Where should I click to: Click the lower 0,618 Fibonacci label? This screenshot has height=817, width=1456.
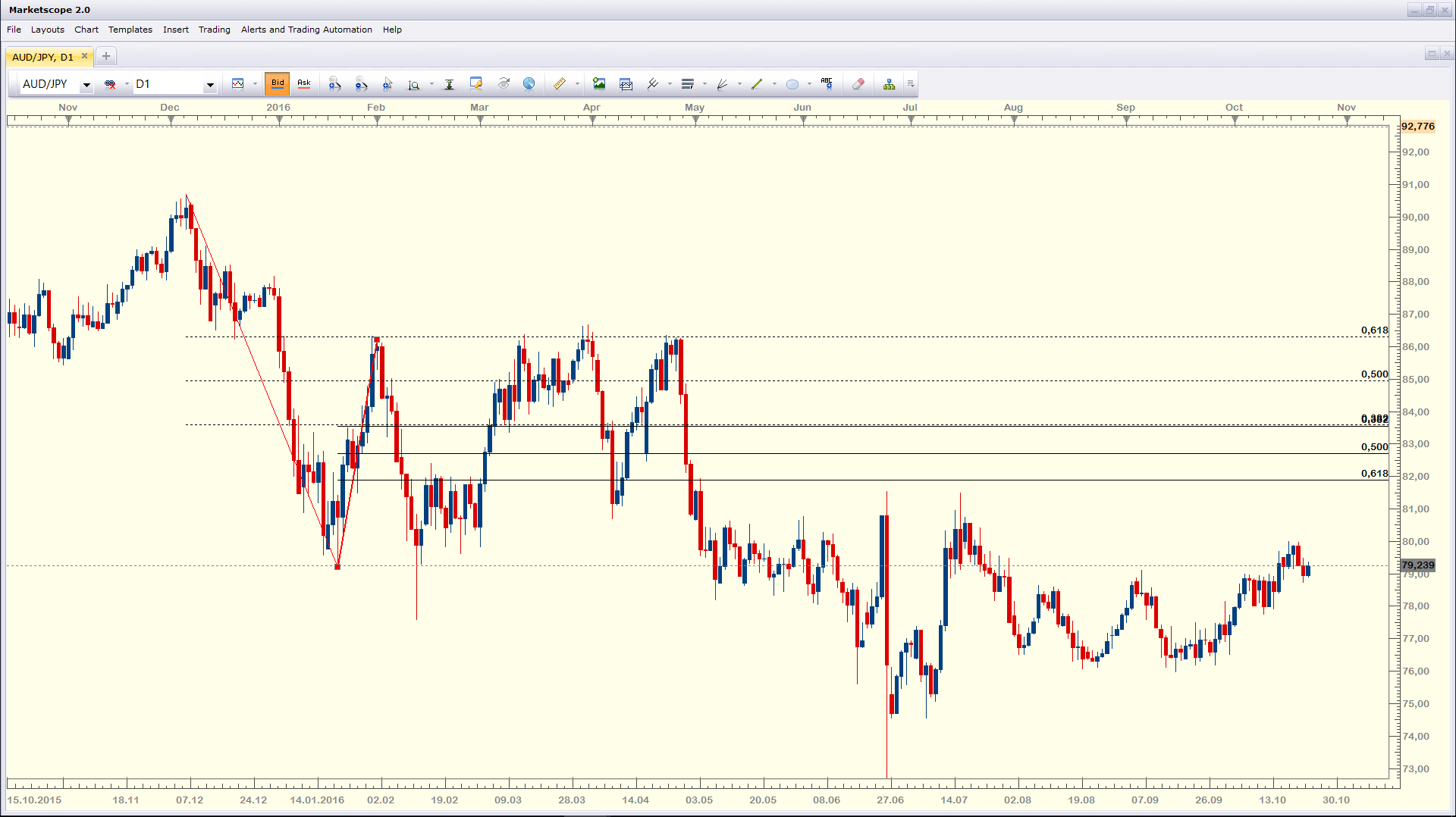coord(1374,474)
